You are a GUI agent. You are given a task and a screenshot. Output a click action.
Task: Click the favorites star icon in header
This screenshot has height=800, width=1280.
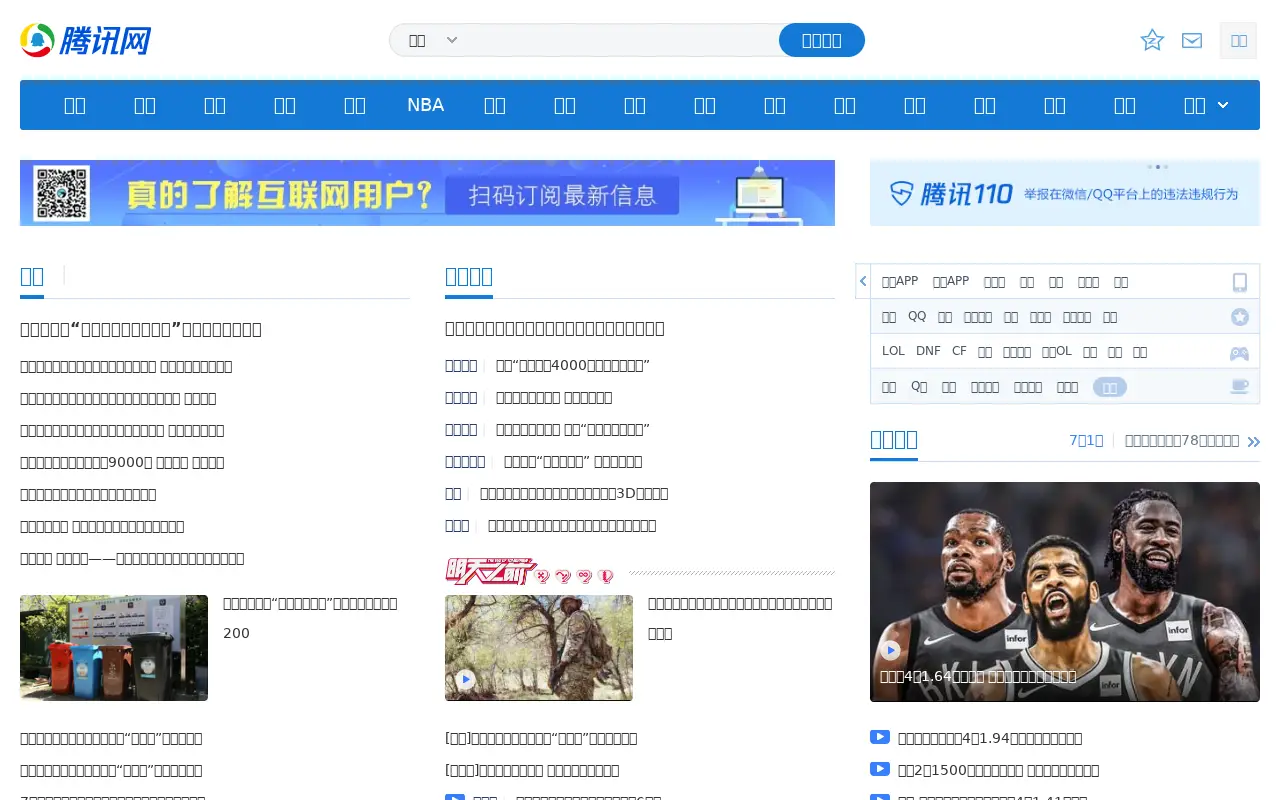[x=1152, y=40]
